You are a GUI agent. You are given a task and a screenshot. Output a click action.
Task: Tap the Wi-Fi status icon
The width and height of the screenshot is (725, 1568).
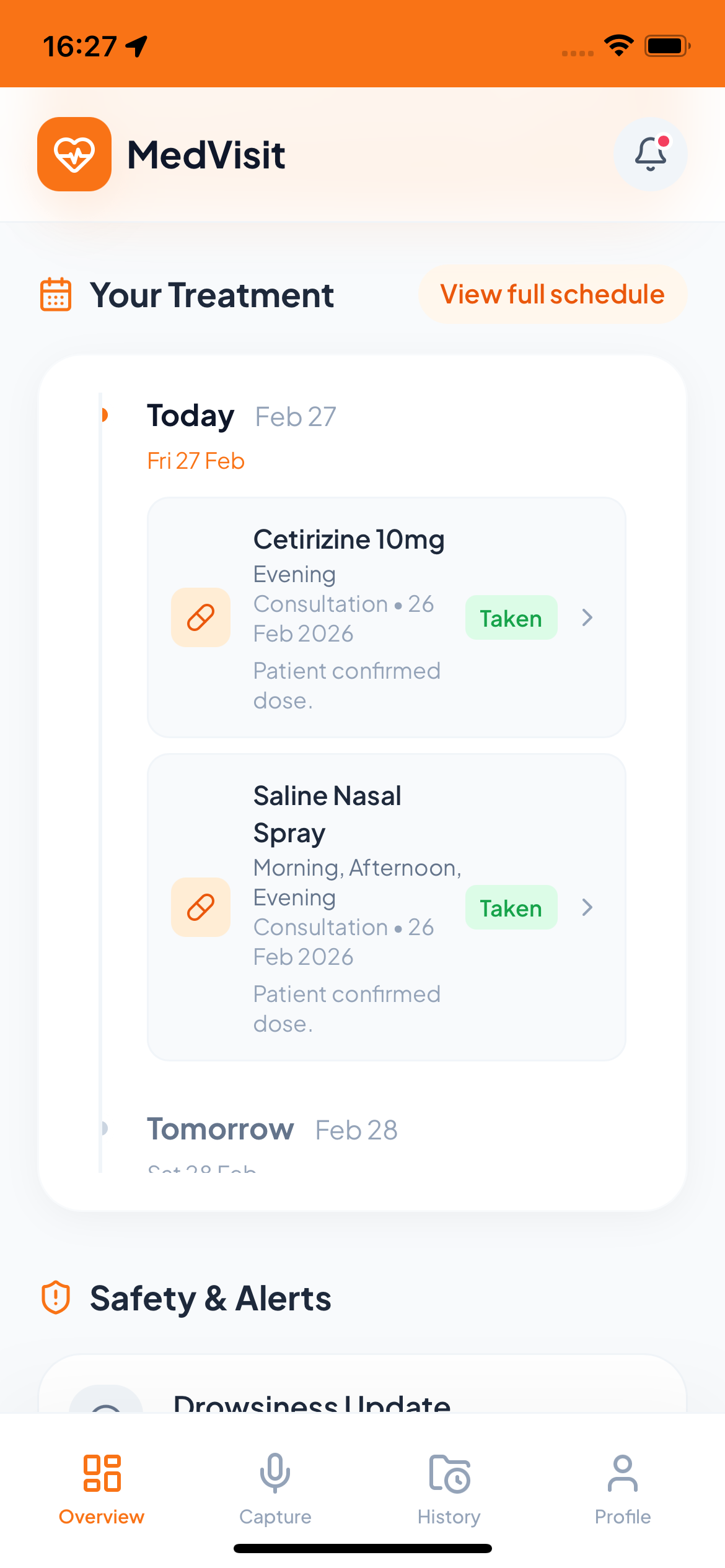(x=618, y=45)
